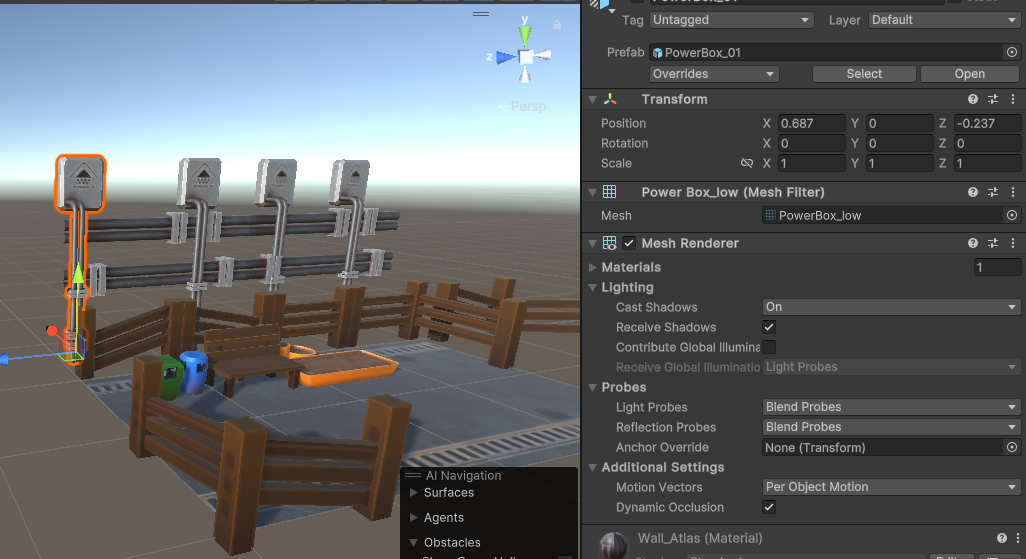Collapse Obstacles in AI Navigation overlay
This screenshot has width=1026, height=559.
(x=414, y=542)
